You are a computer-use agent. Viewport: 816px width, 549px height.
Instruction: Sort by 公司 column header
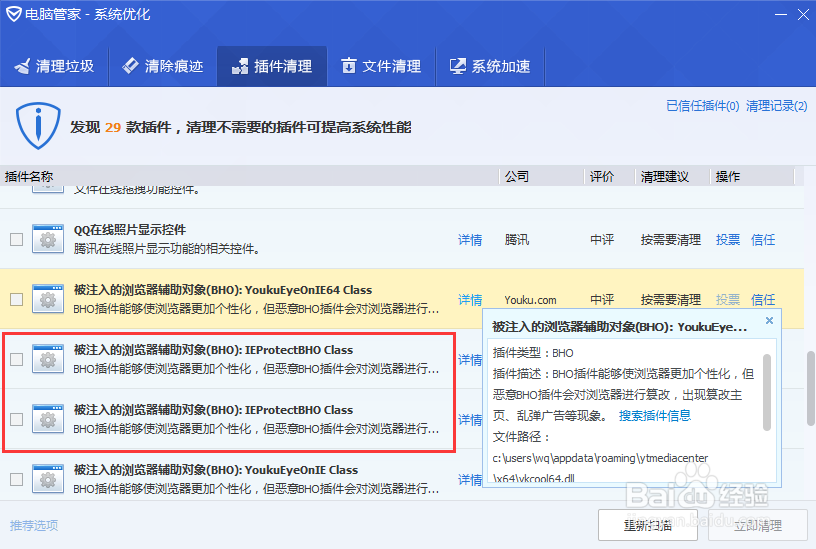(517, 176)
